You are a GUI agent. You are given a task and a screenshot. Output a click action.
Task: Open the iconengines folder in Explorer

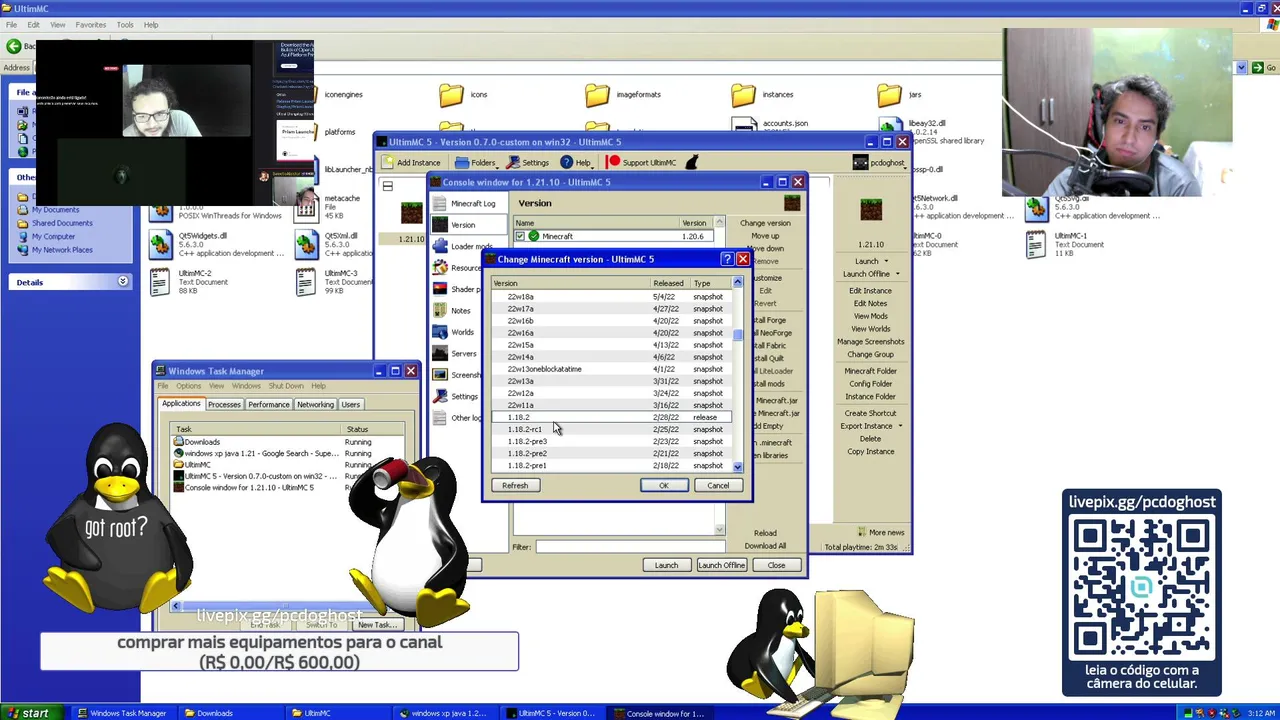click(343, 94)
